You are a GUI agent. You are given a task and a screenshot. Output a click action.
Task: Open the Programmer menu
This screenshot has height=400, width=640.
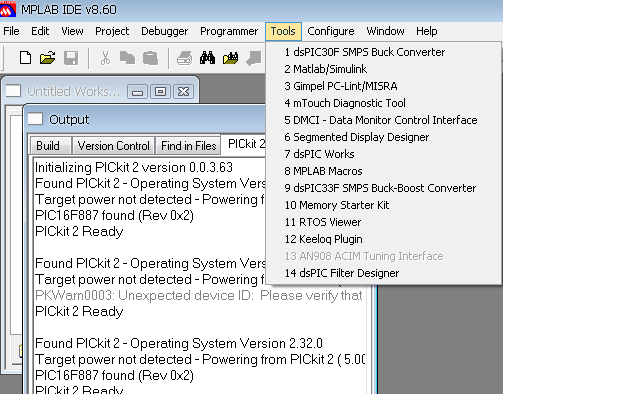tap(229, 31)
